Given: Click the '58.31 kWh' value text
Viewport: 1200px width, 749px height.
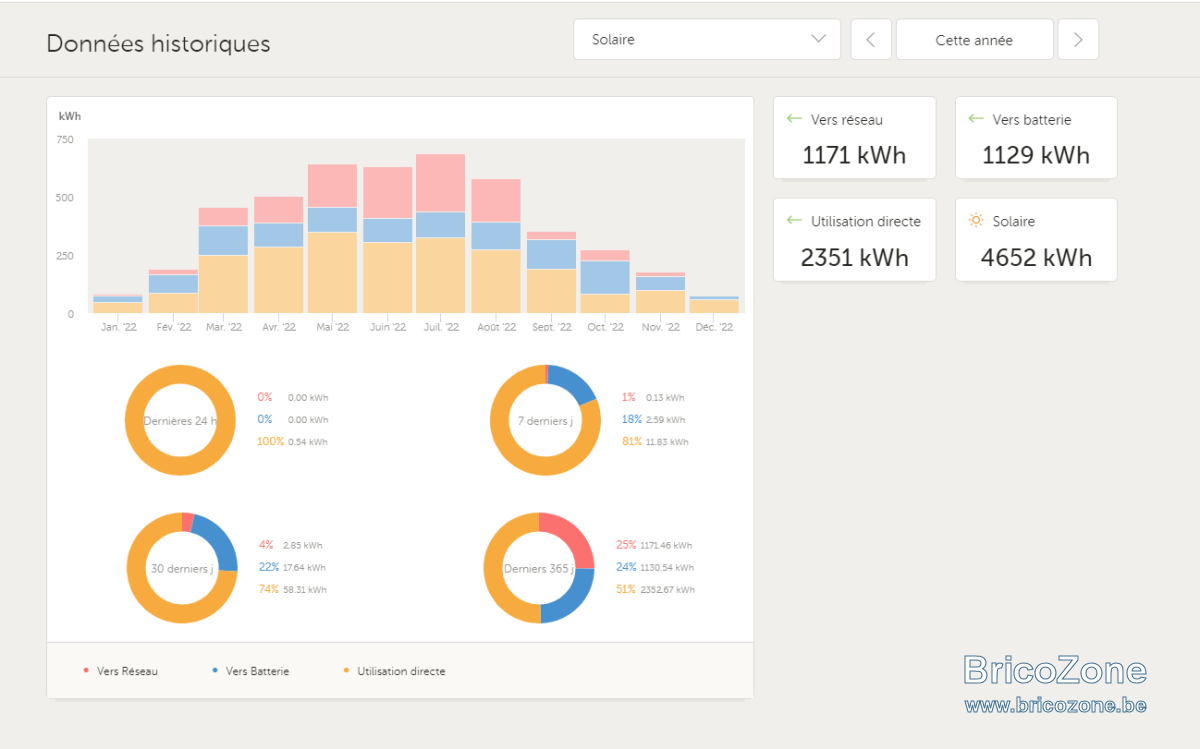Looking at the screenshot, I should [304, 590].
